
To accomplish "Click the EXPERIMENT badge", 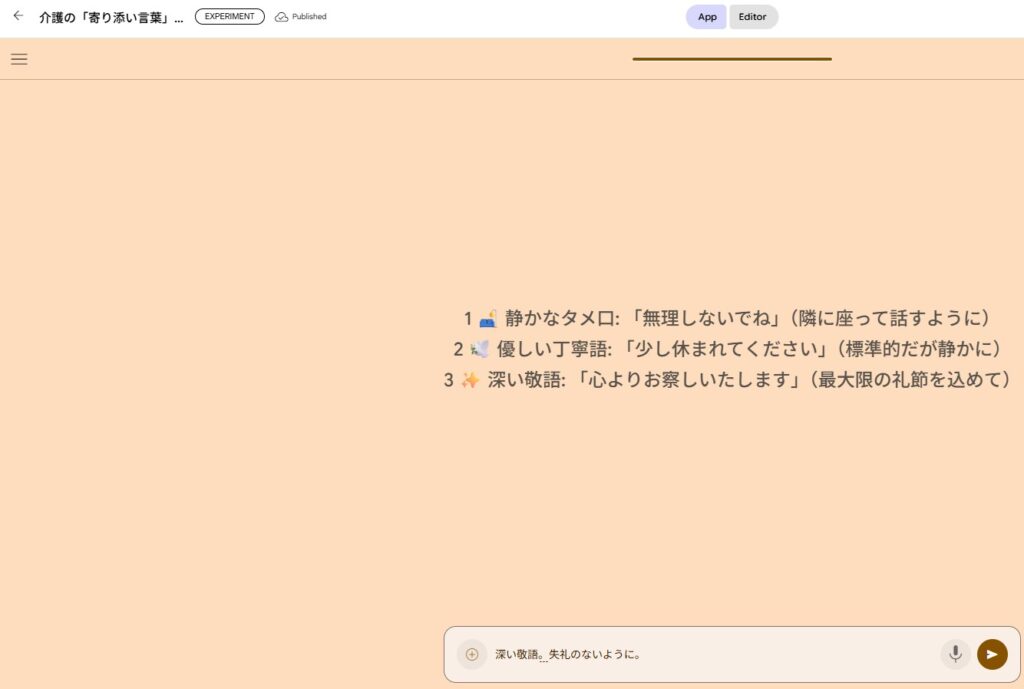I will 229,17.
